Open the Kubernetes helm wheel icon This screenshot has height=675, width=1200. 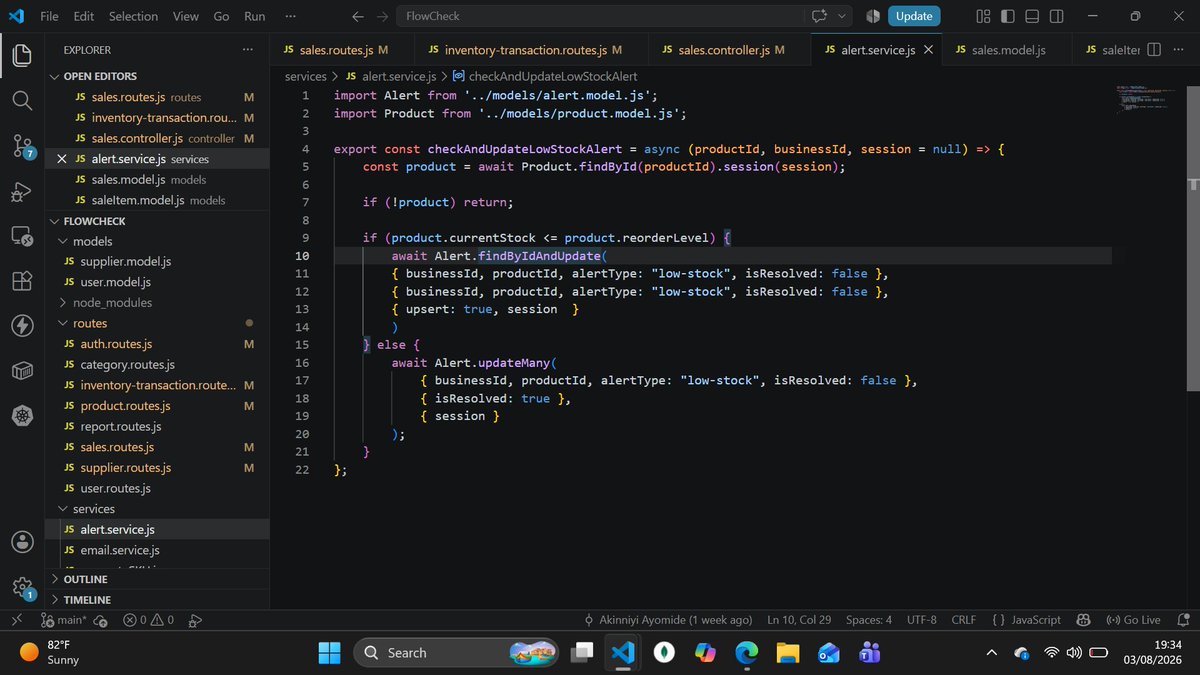tap(22, 415)
